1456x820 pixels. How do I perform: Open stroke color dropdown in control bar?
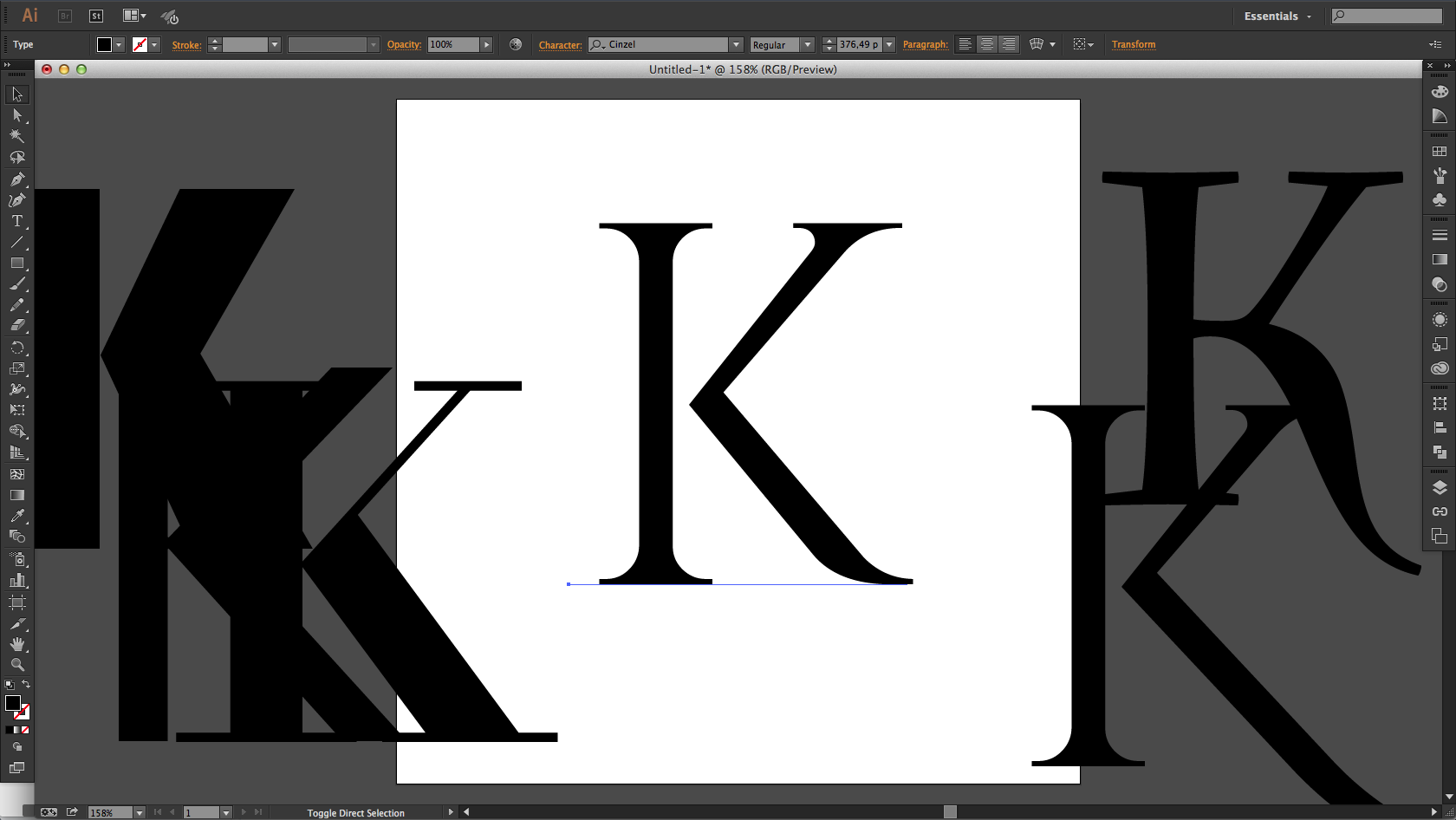pyautogui.click(x=154, y=44)
